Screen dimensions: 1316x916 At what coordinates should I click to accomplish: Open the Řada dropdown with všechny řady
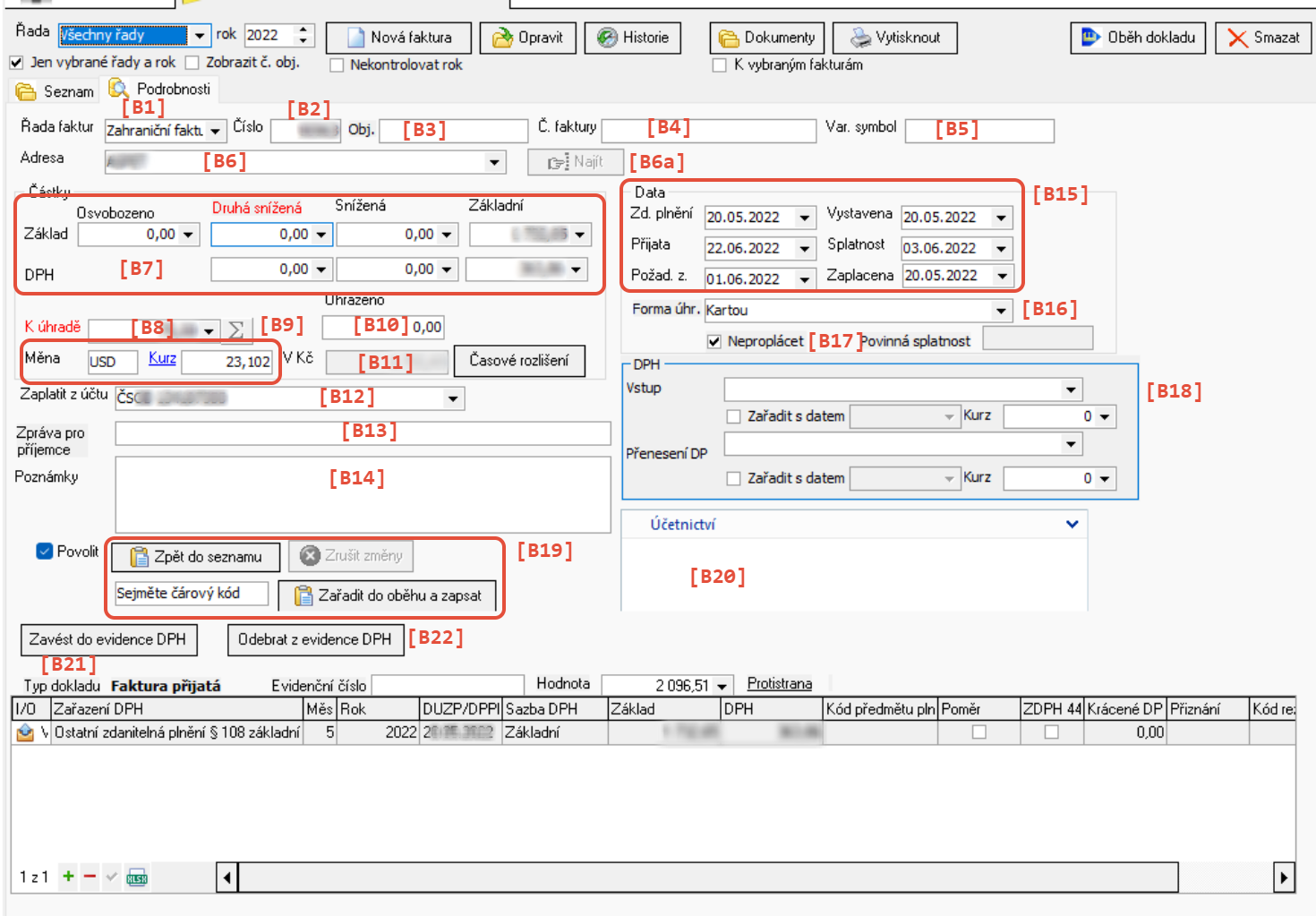pos(200,36)
